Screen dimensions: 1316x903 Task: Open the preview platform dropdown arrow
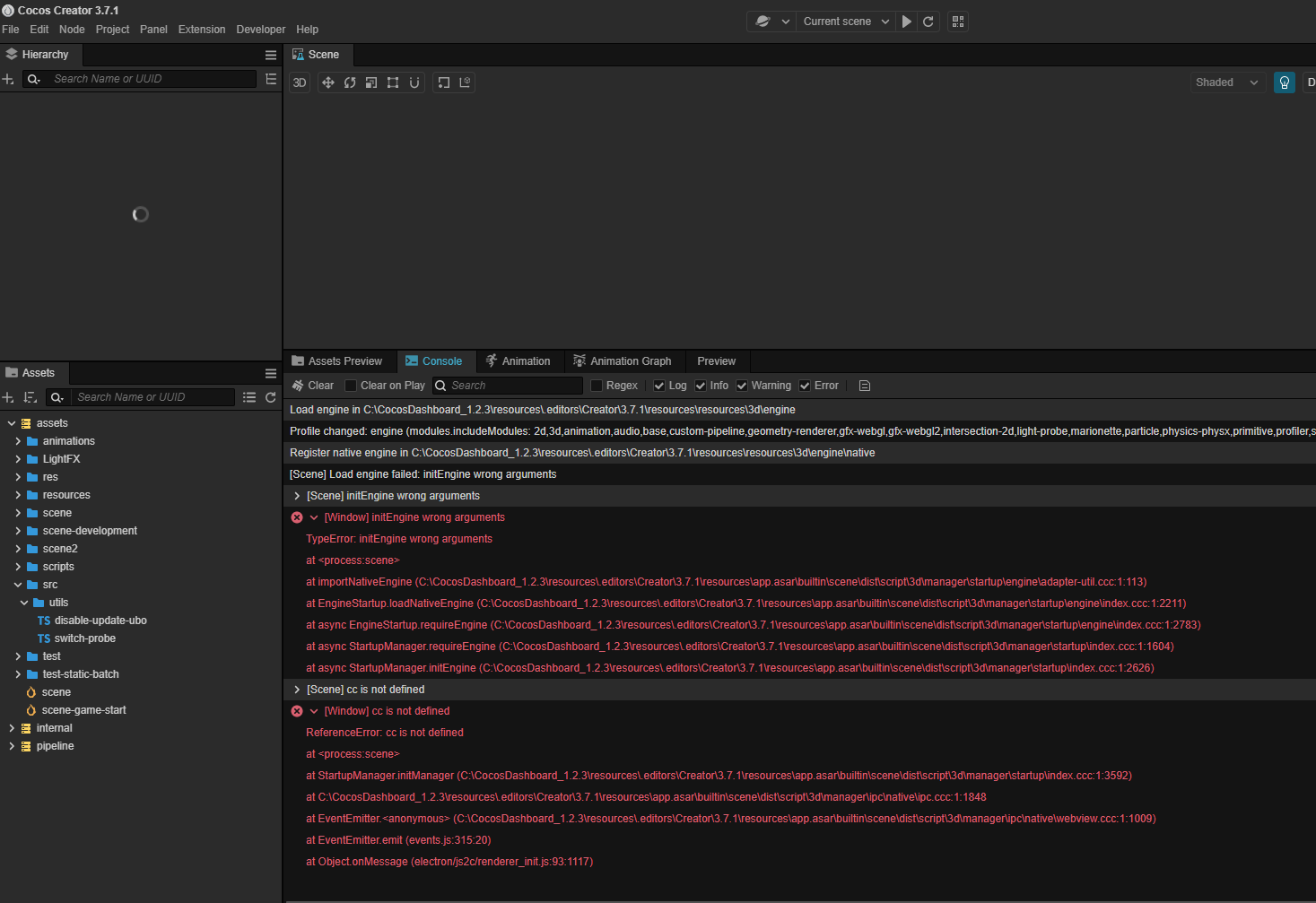[x=786, y=22]
